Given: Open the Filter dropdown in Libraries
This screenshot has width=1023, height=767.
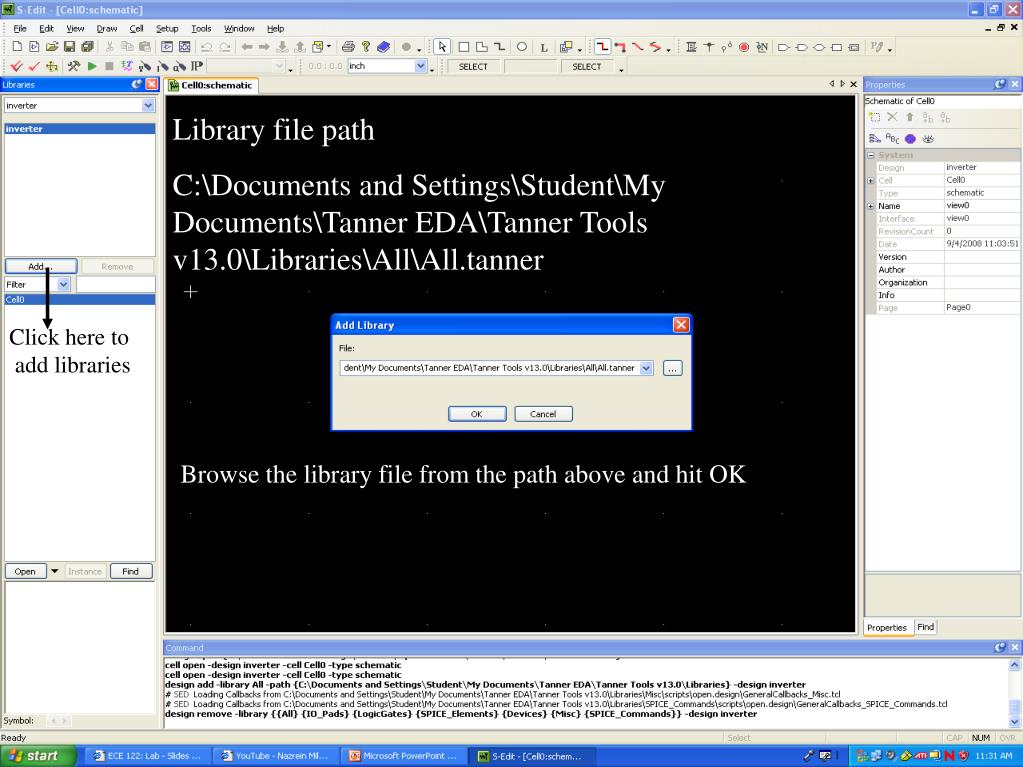Looking at the screenshot, I should point(63,284).
